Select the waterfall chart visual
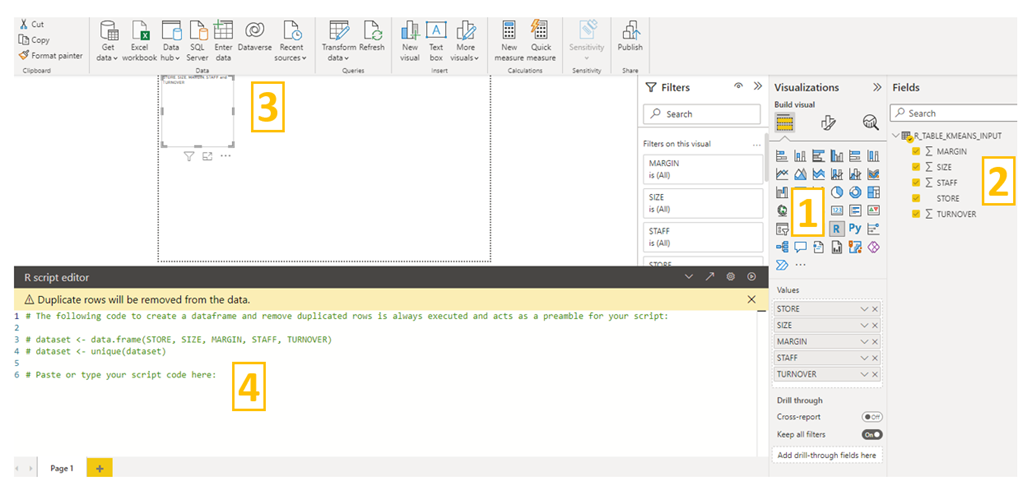The image size is (1023, 495). tap(782, 192)
